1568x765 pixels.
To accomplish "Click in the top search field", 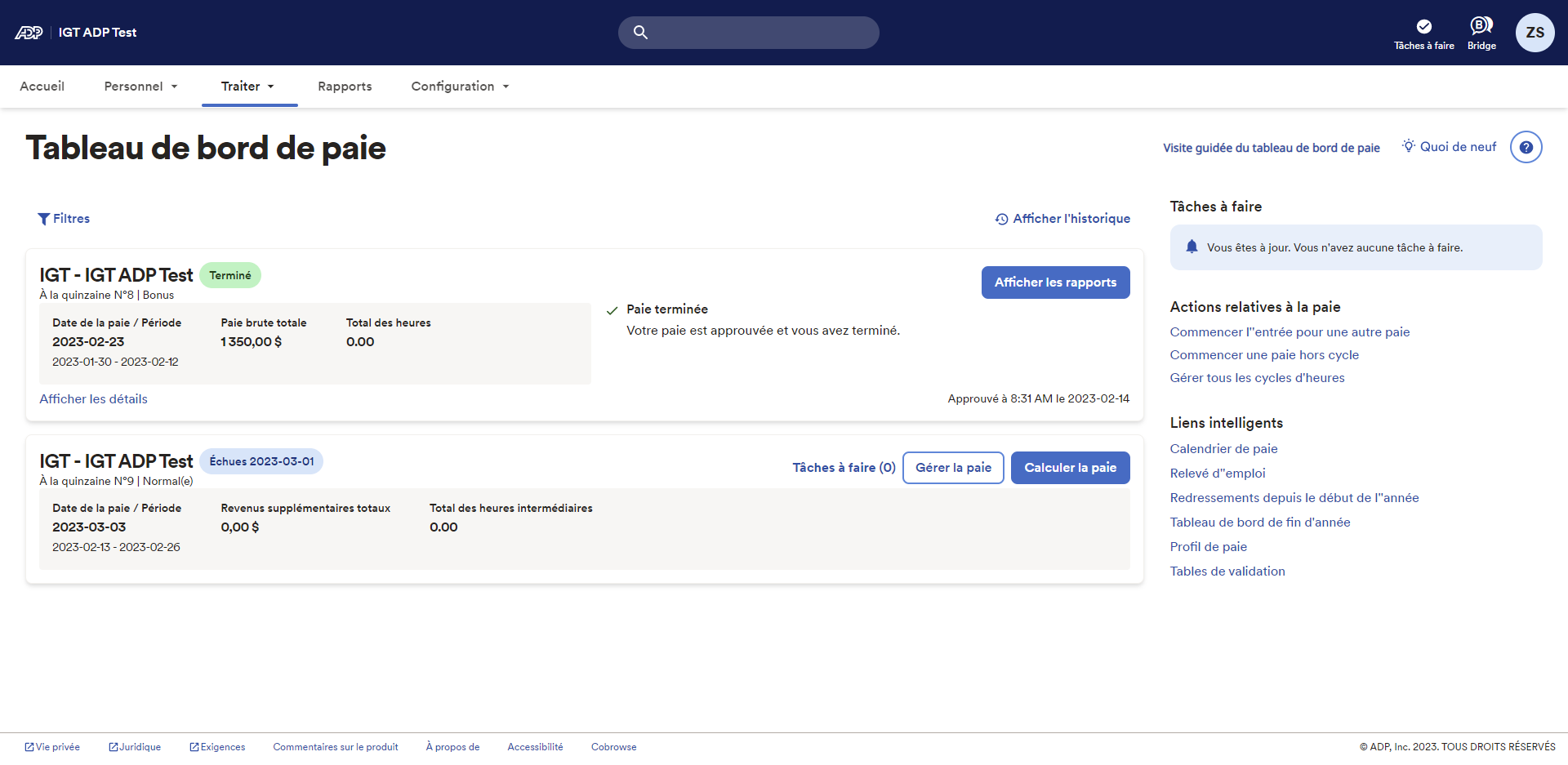I will point(749,33).
